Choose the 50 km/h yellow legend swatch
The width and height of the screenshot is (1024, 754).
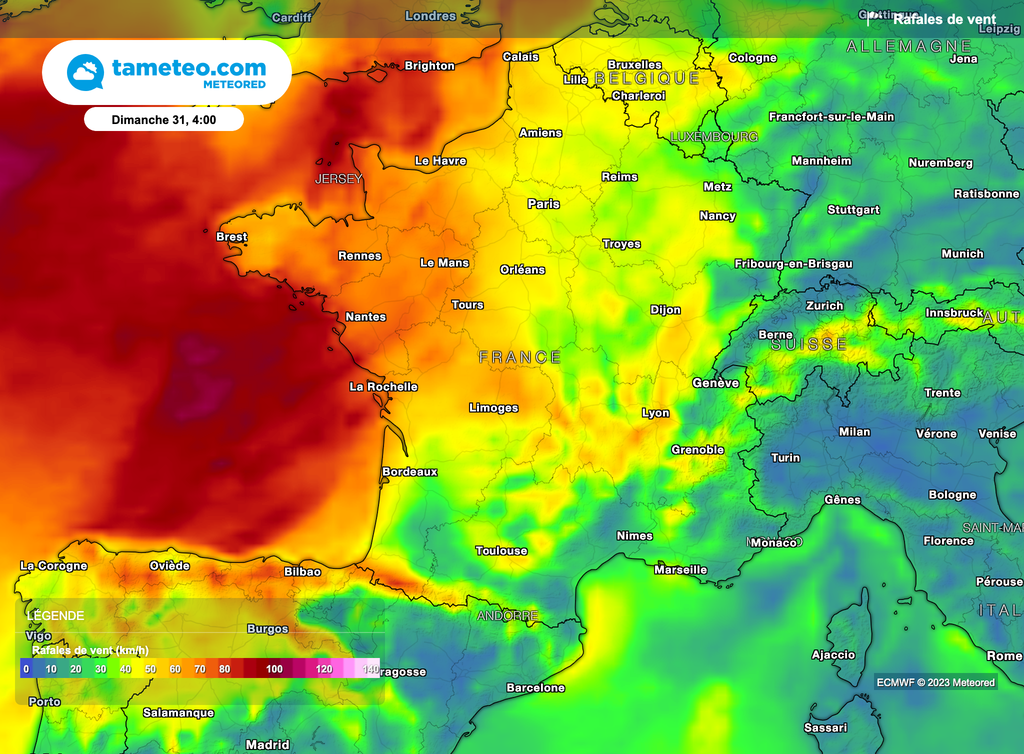point(150,668)
